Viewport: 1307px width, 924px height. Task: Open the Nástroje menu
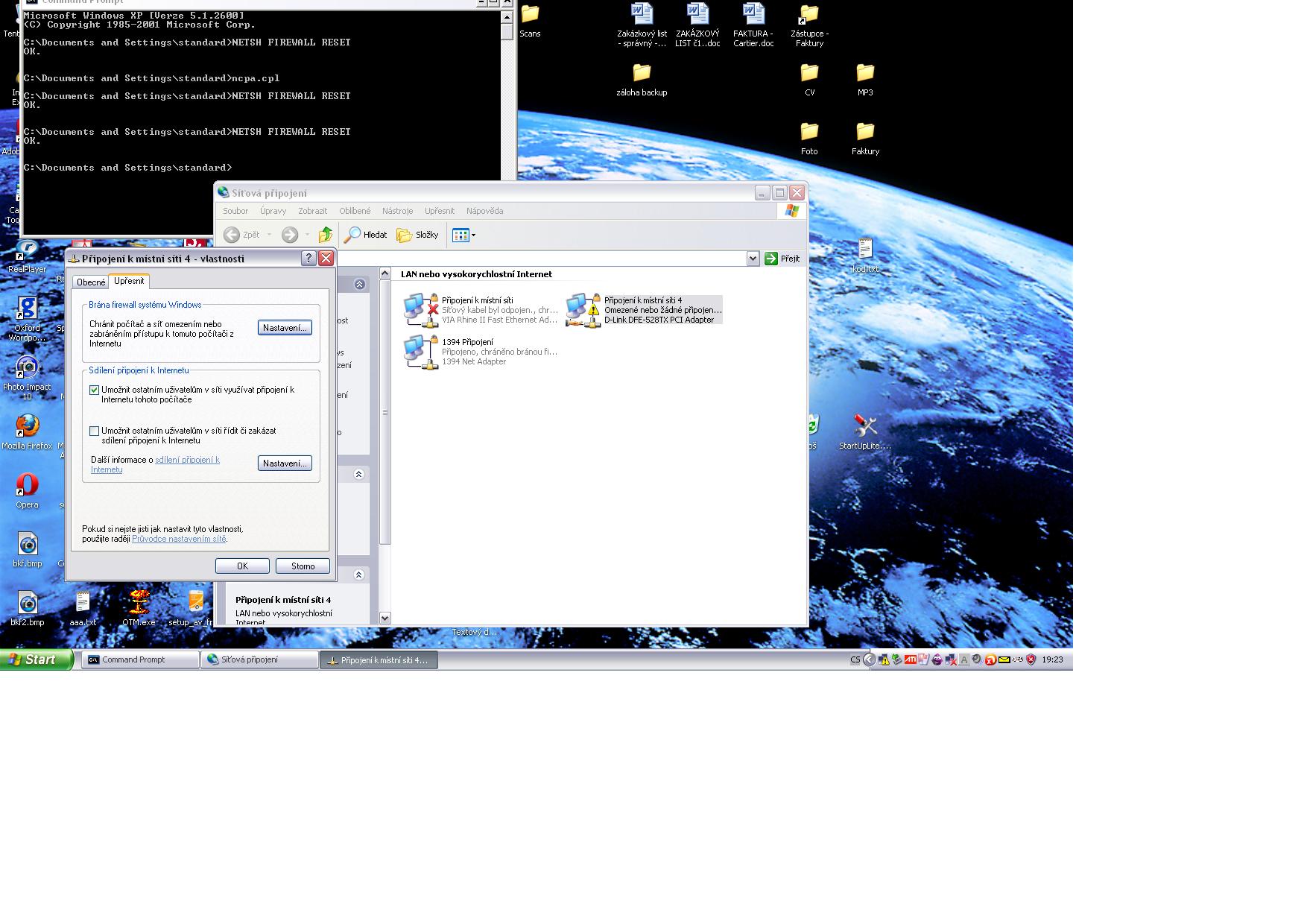[x=397, y=211]
